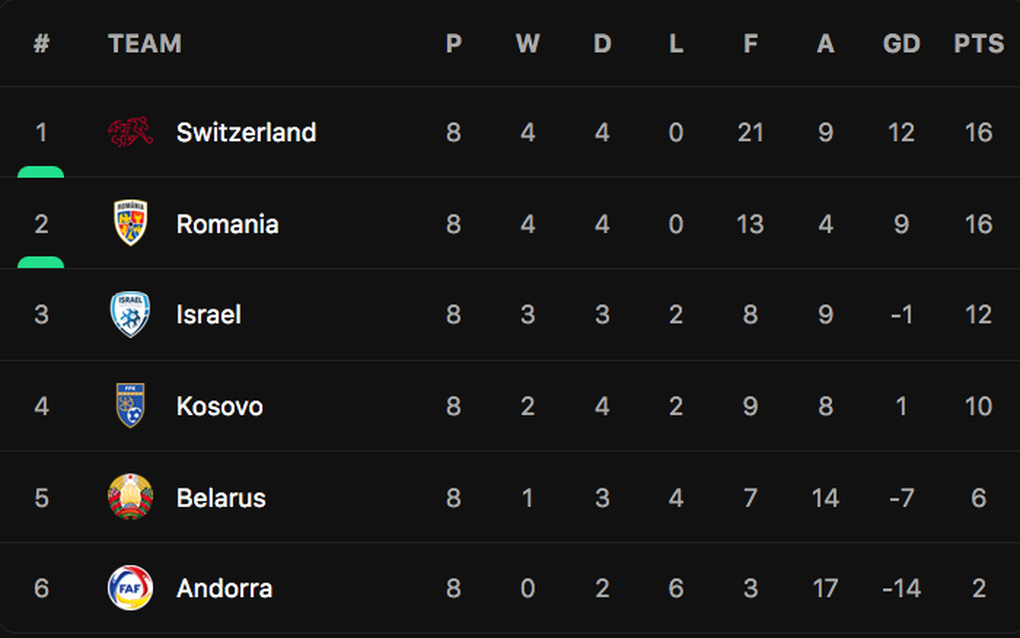Image resolution: width=1020 pixels, height=638 pixels.
Task: Open the Kosovo team page
Action: point(219,406)
